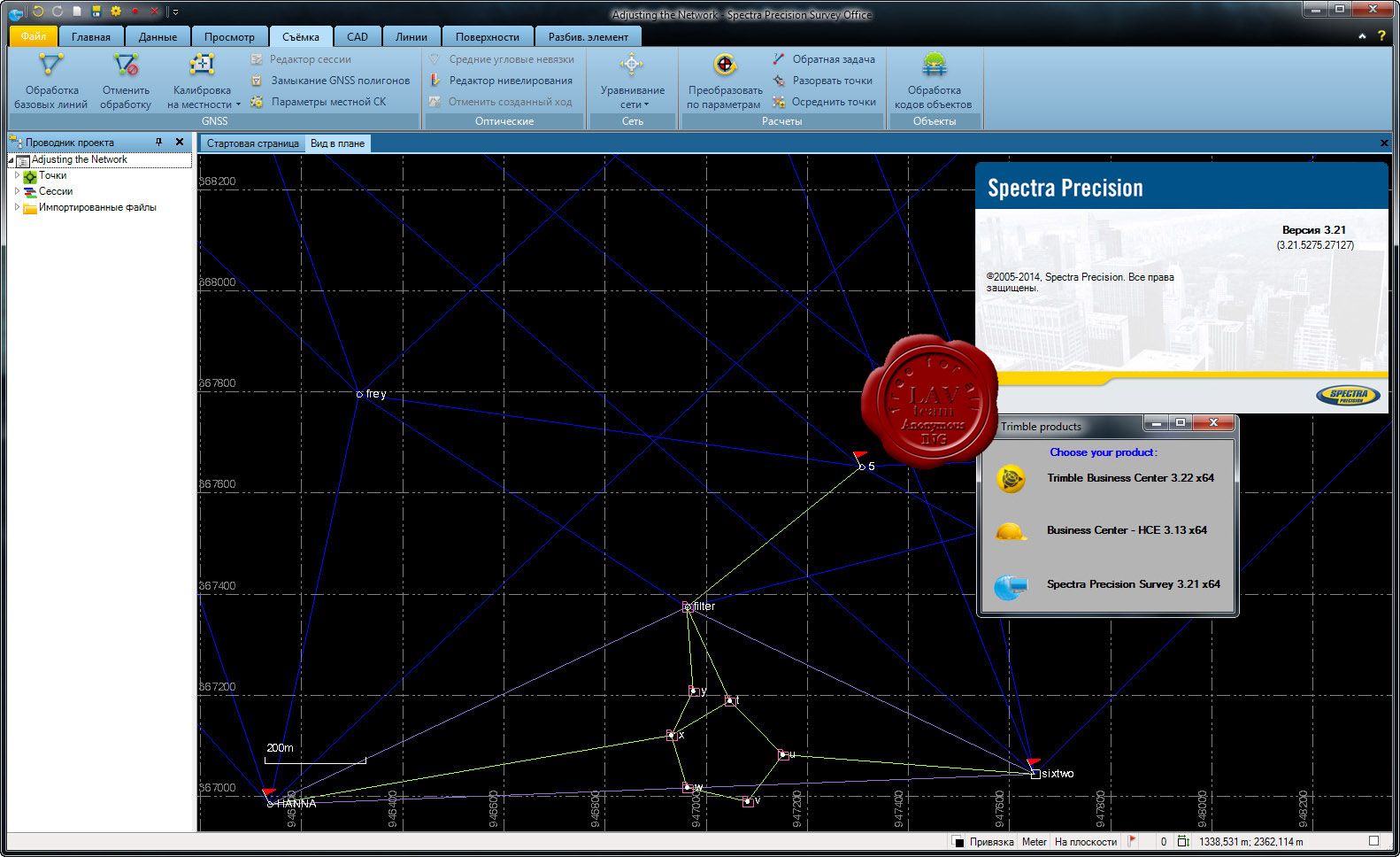
Task: Select point sixtwo on the map
Action: click(1035, 774)
